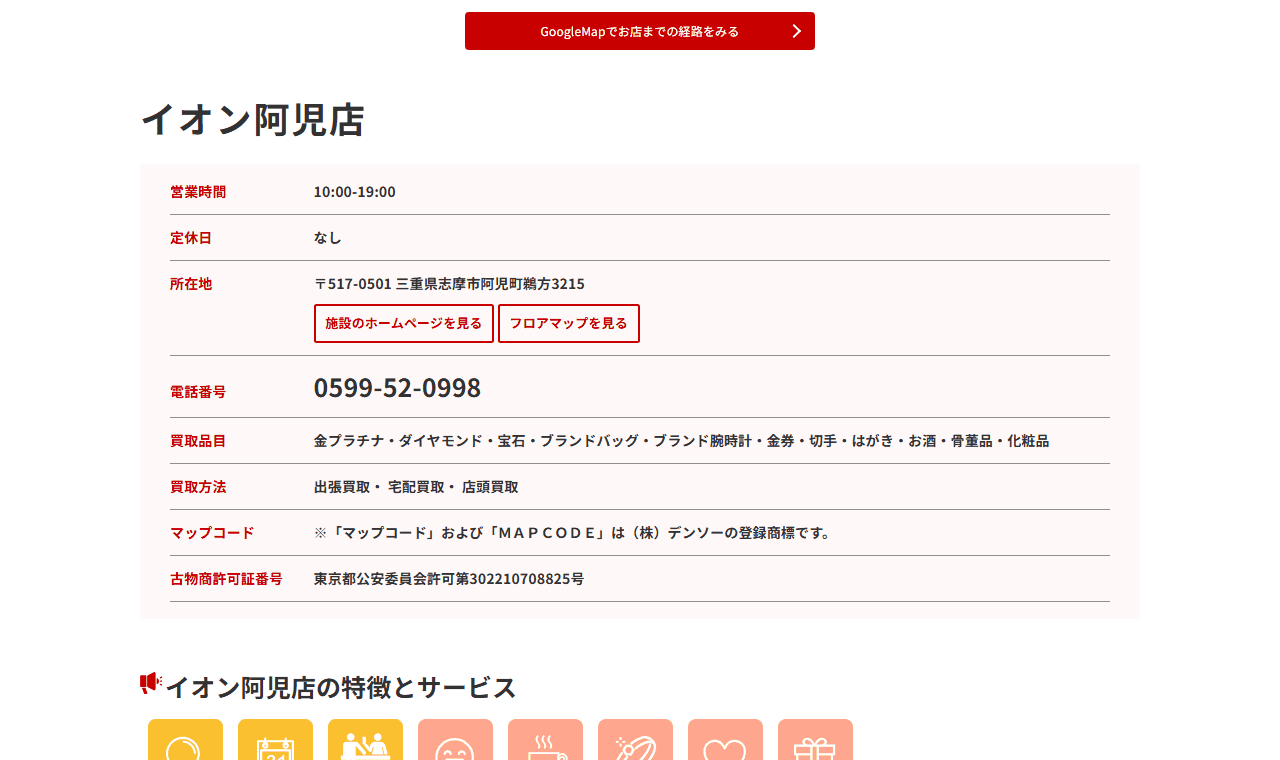Image resolution: width=1280 pixels, height=760 pixels.
Task: Click the smiley face service icon
Action: pos(455,740)
